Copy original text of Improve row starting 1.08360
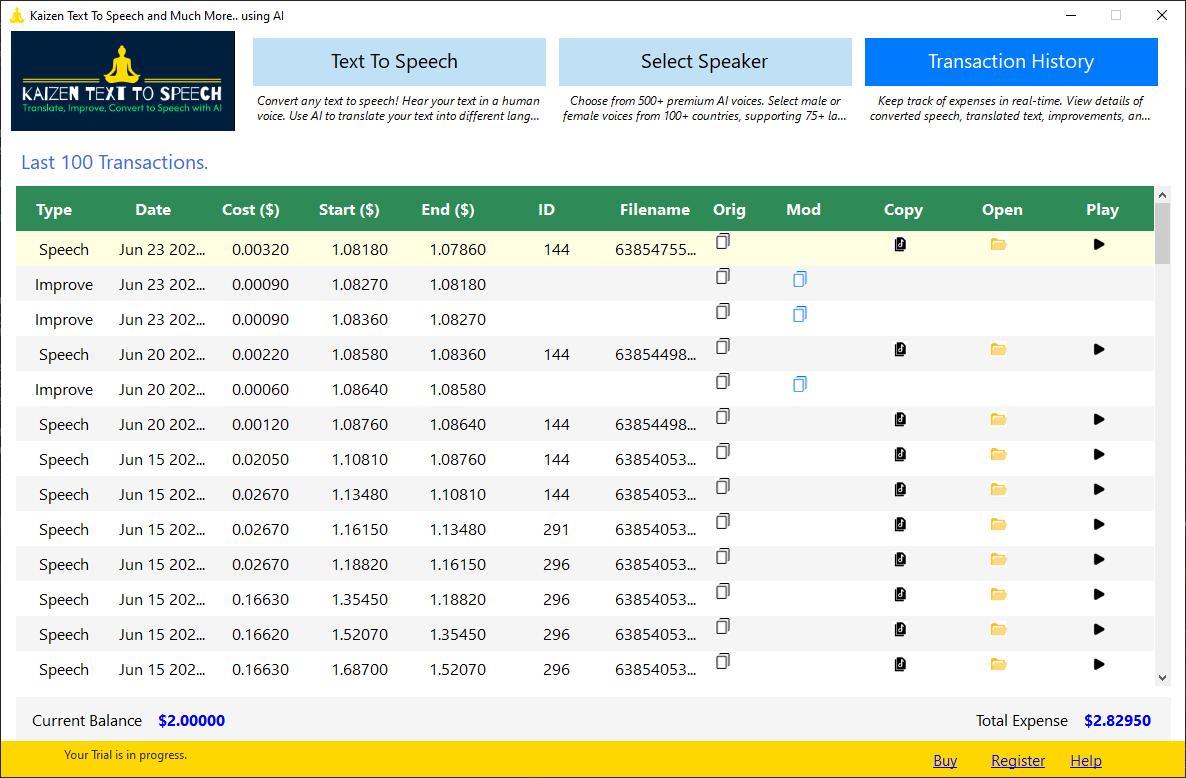1186x778 pixels. click(723, 311)
